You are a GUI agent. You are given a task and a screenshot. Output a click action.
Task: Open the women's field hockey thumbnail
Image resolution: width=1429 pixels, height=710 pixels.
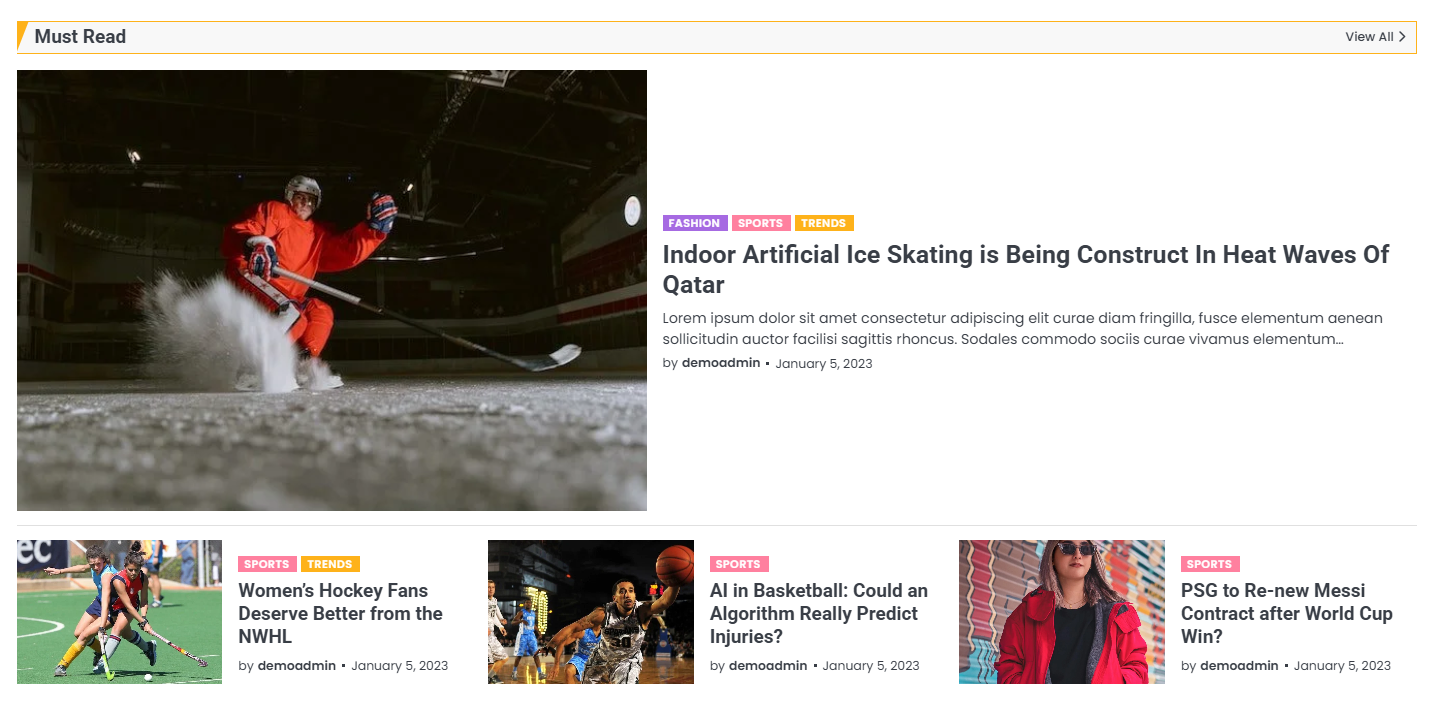click(119, 612)
